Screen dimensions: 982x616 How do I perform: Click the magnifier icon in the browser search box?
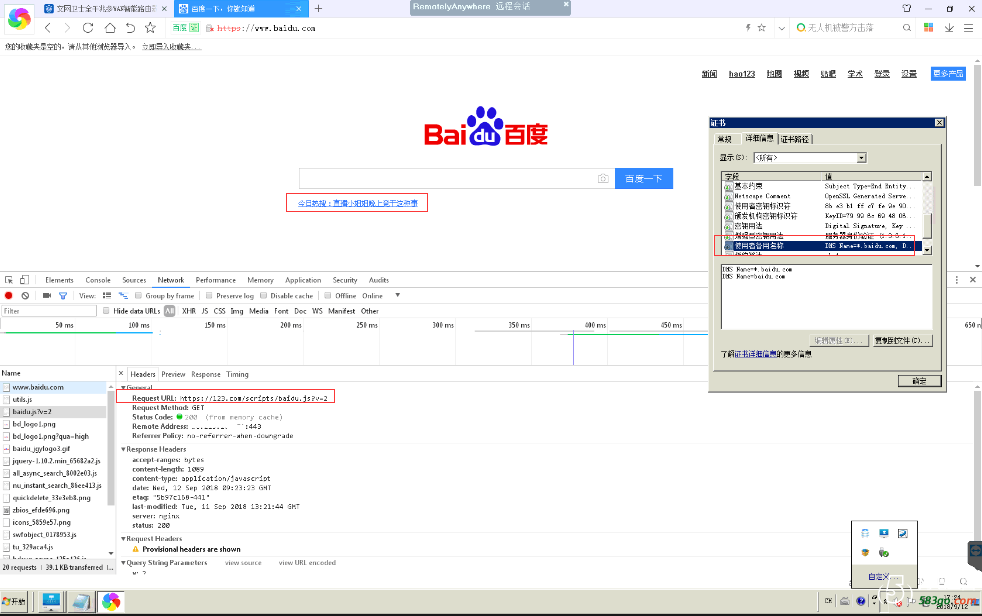tap(906, 28)
